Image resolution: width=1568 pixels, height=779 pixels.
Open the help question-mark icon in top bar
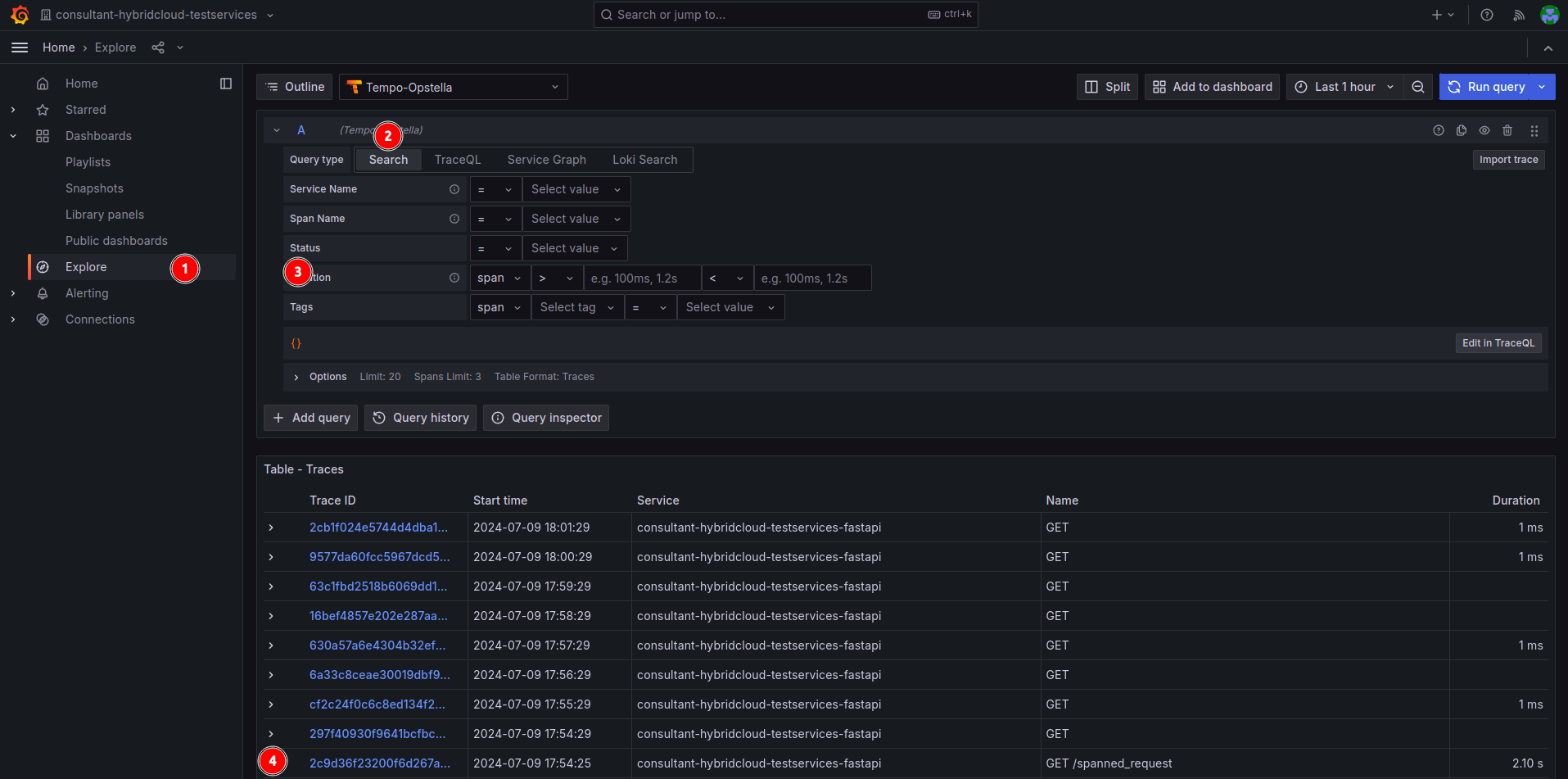point(1487,15)
